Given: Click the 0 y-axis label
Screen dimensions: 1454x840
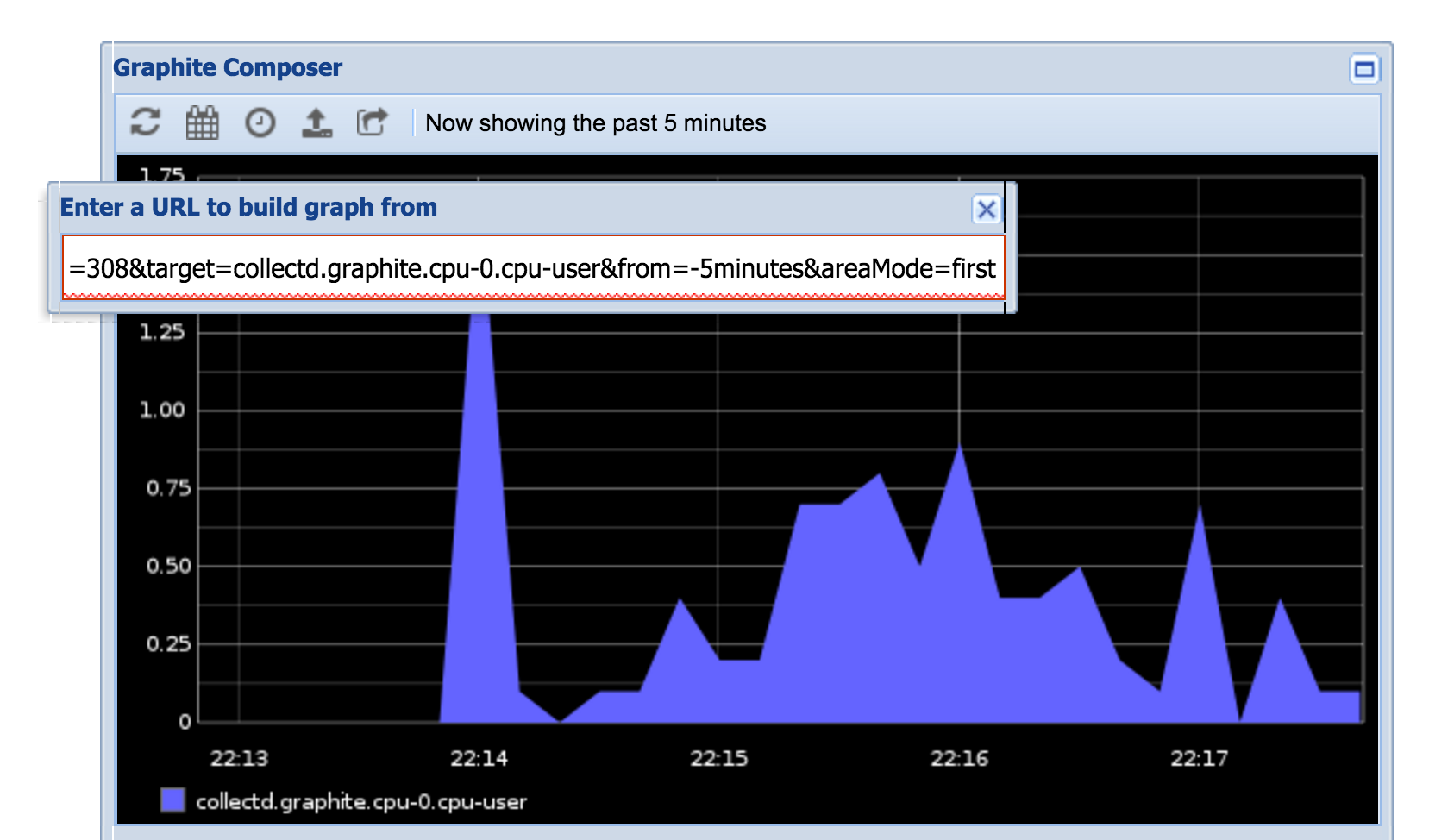Looking at the screenshot, I should pos(185,722).
